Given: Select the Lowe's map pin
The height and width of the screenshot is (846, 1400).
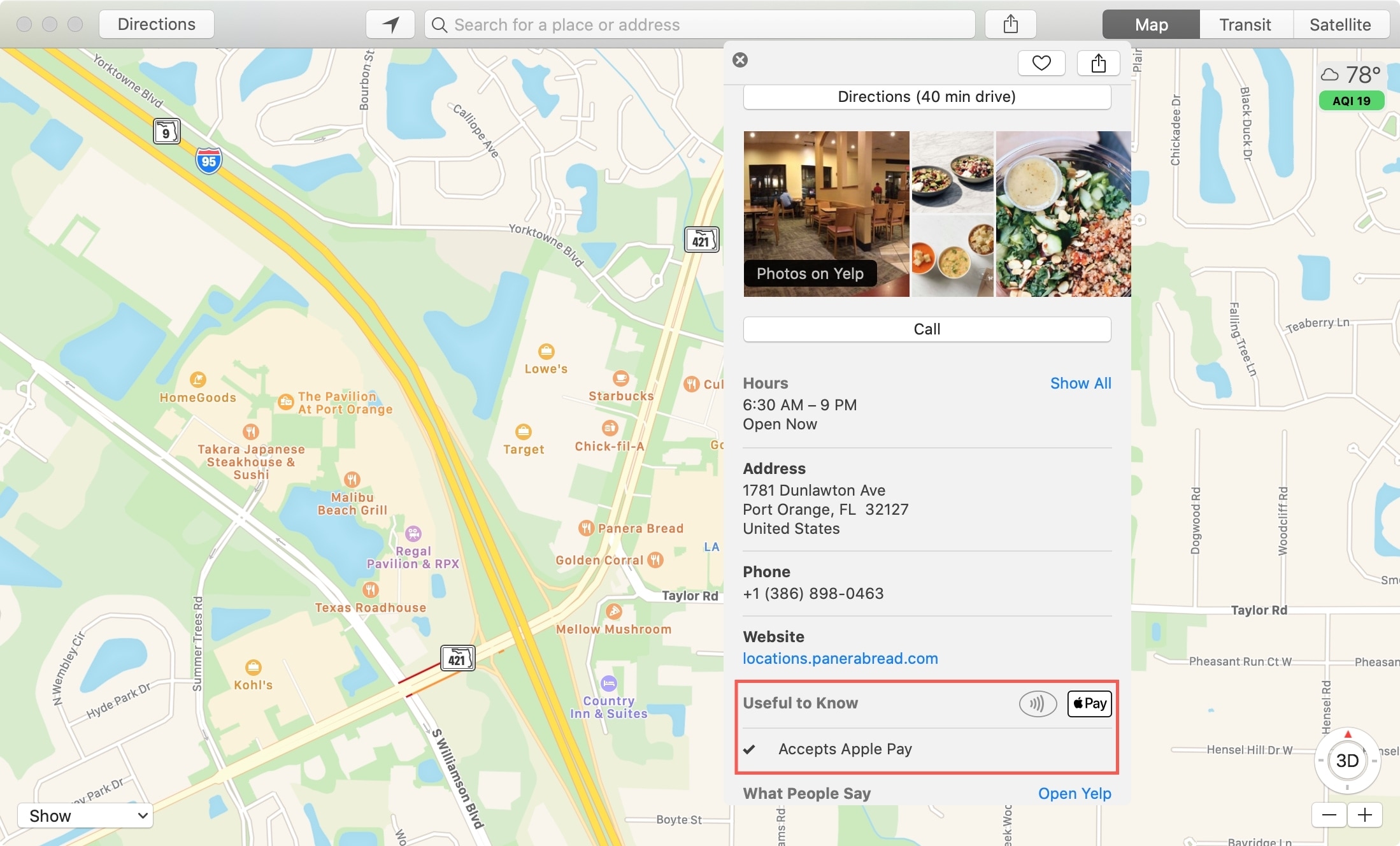Looking at the screenshot, I should 546,352.
